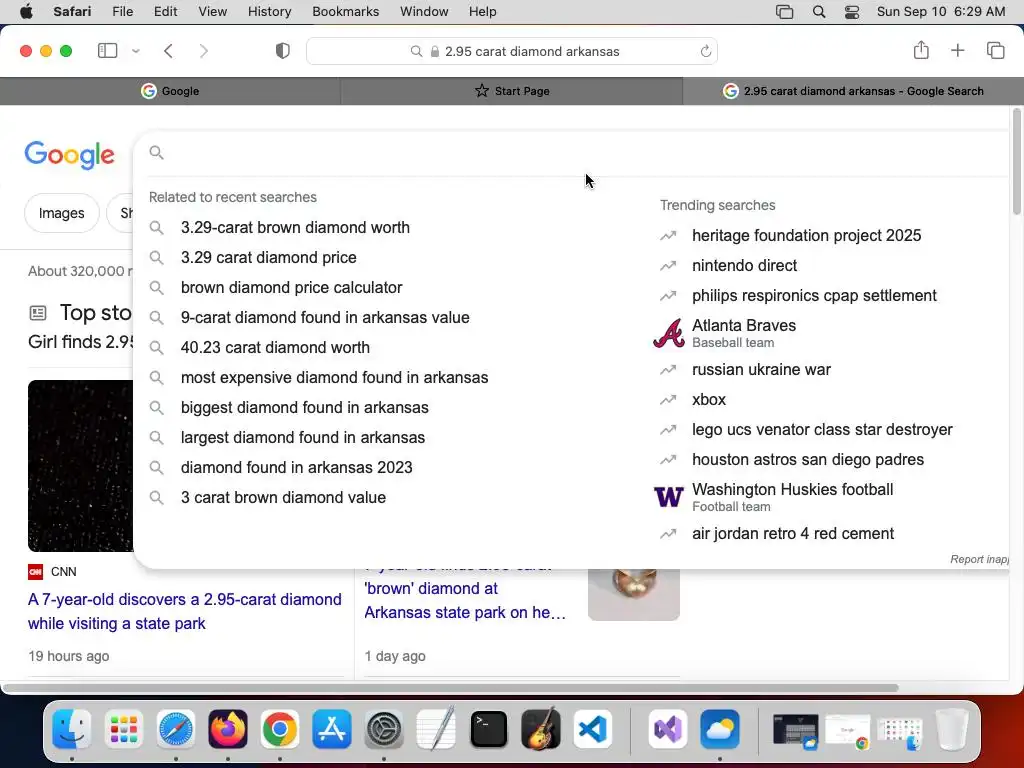
Task: Click the brown diamond article thumbnail
Action: pos(633,594)
